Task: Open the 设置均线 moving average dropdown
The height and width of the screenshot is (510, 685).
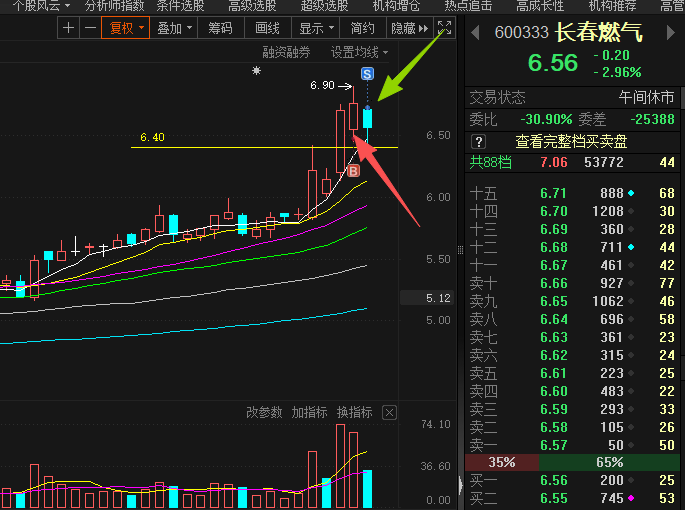Action: coord(359,52)
